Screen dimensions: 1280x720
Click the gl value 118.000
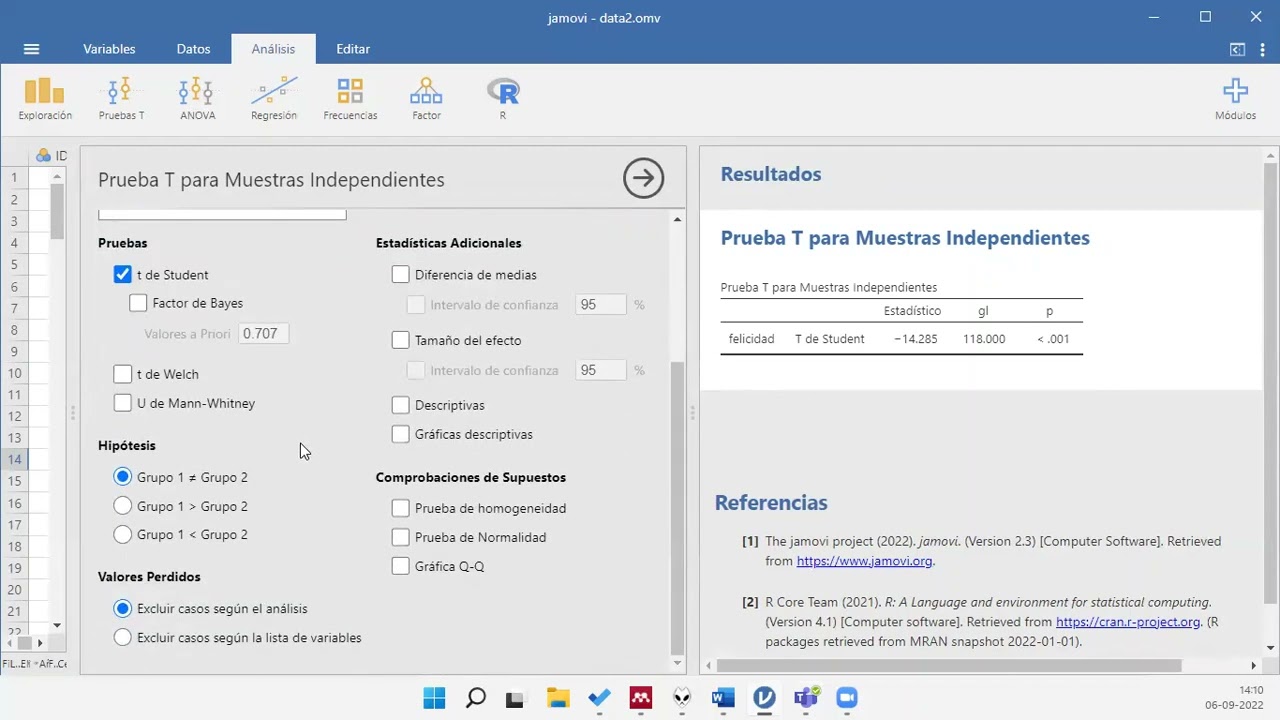point(984,339)
